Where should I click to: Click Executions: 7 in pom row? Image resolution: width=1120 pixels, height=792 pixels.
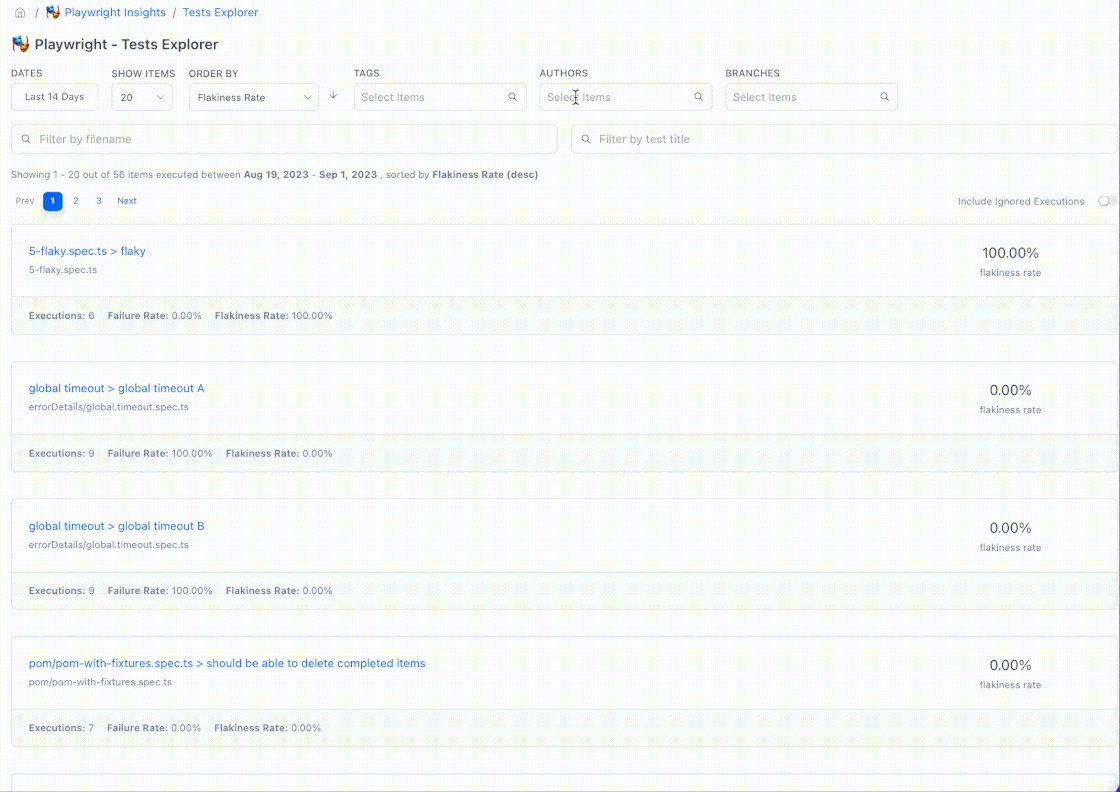61,728
